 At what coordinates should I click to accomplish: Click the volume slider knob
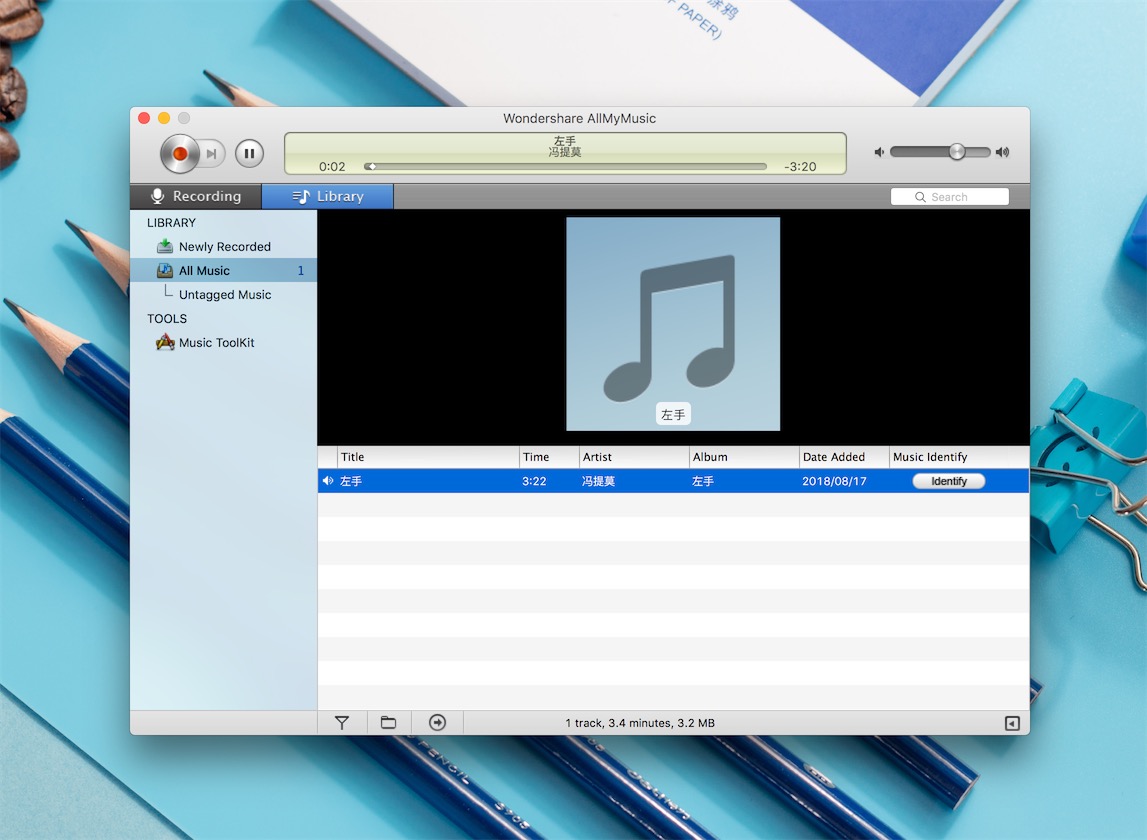tap(957, 152)
